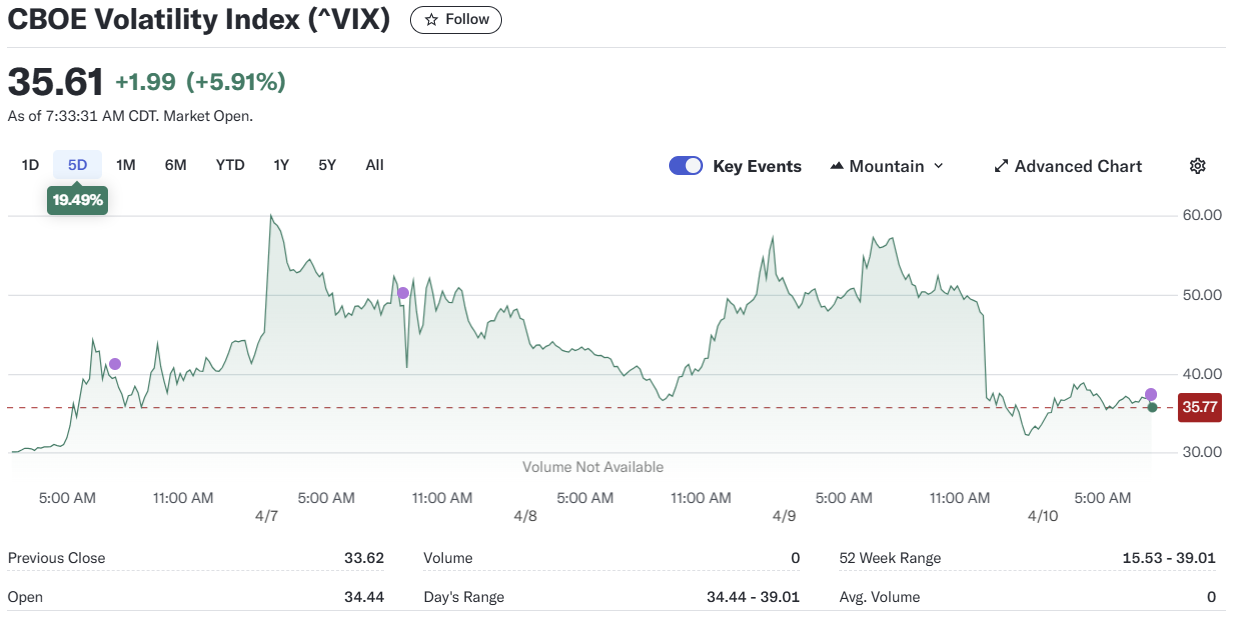Expand the Mountain chart type dropdown
The width and height of the screenshot is (1253, 623).
[938, 166]
